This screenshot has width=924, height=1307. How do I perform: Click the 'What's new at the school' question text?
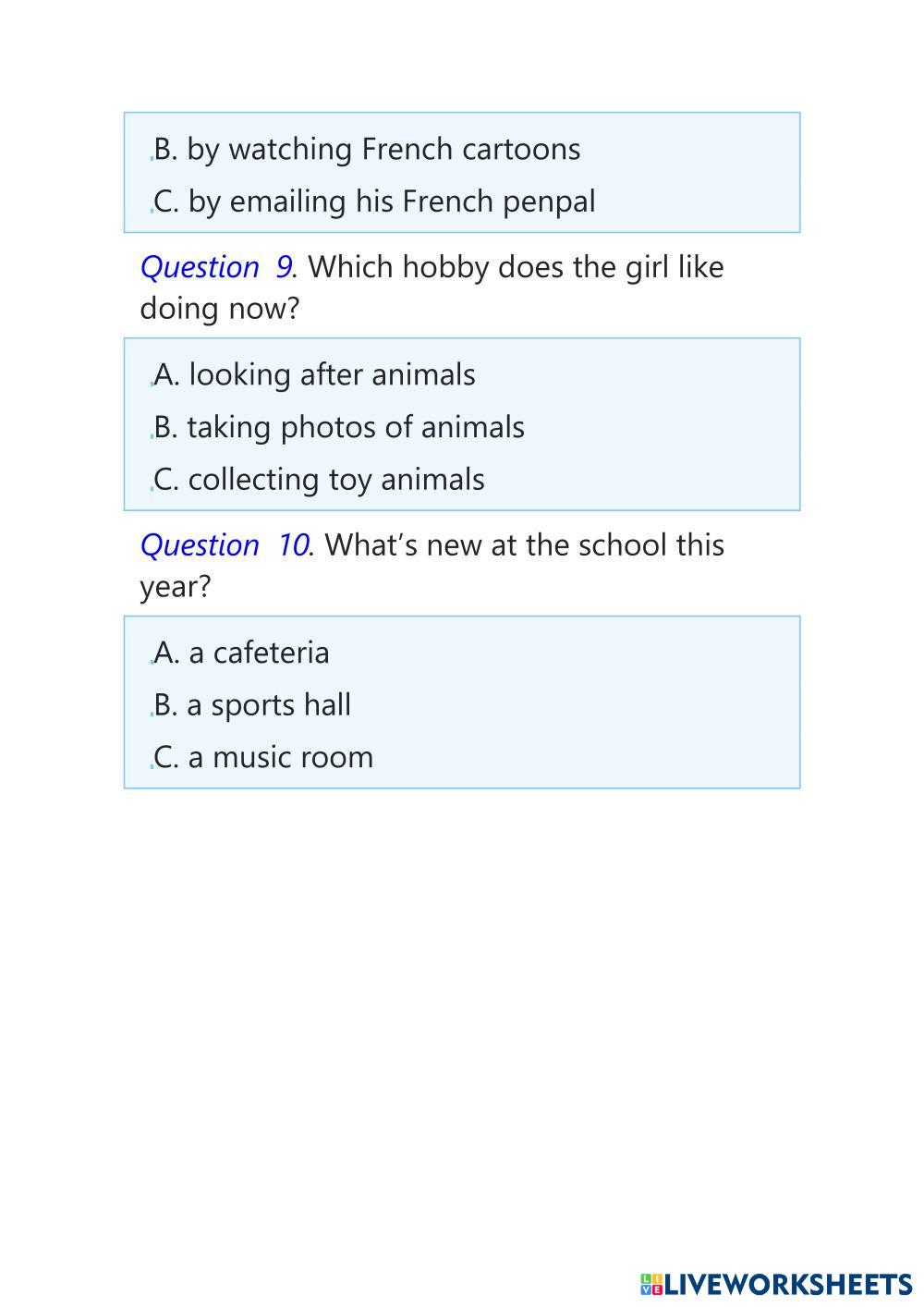pyautogui.click(x=525, y=545)
